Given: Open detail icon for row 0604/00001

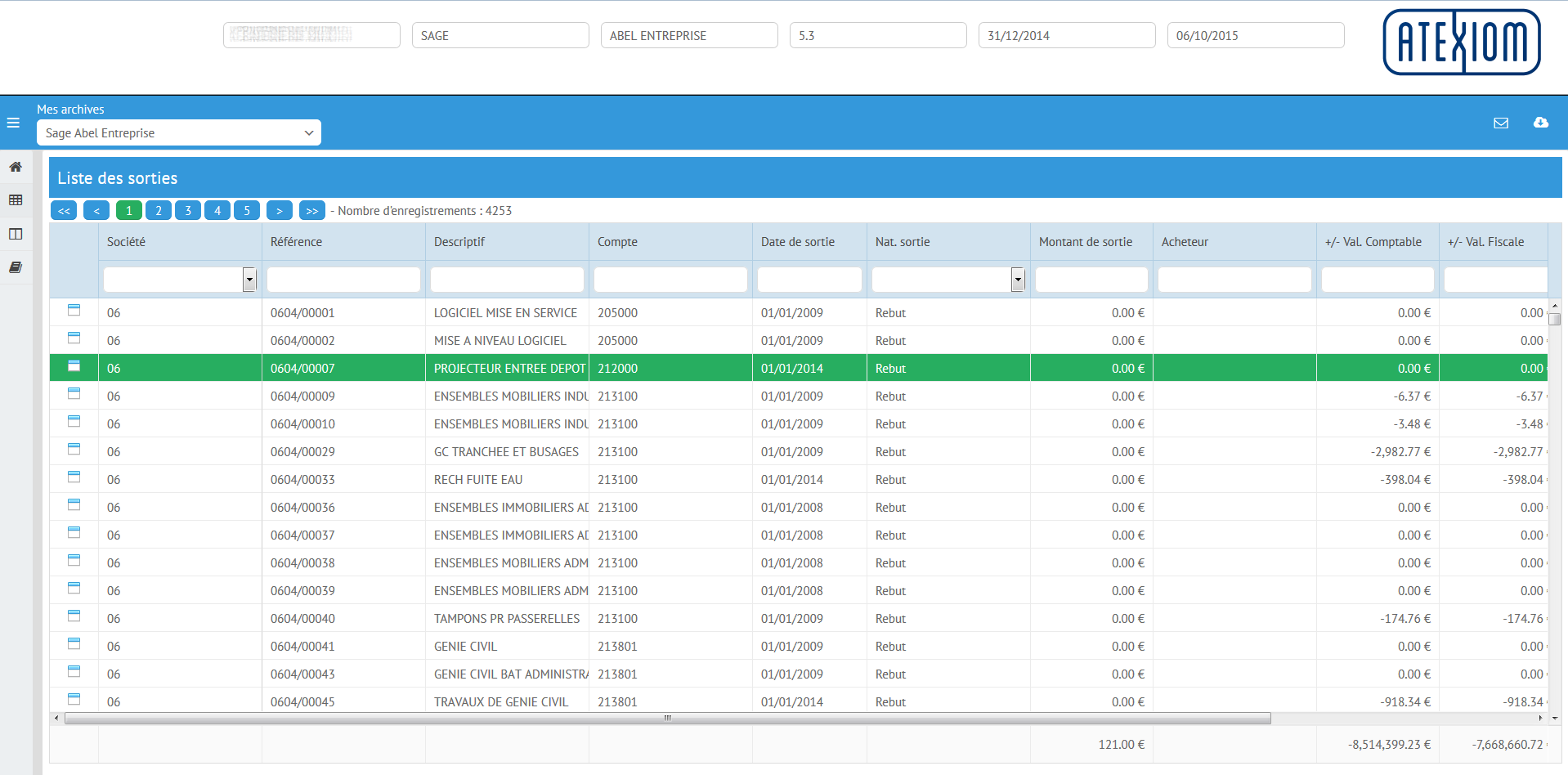Looking at the screenshot, I should coord(74,311).
